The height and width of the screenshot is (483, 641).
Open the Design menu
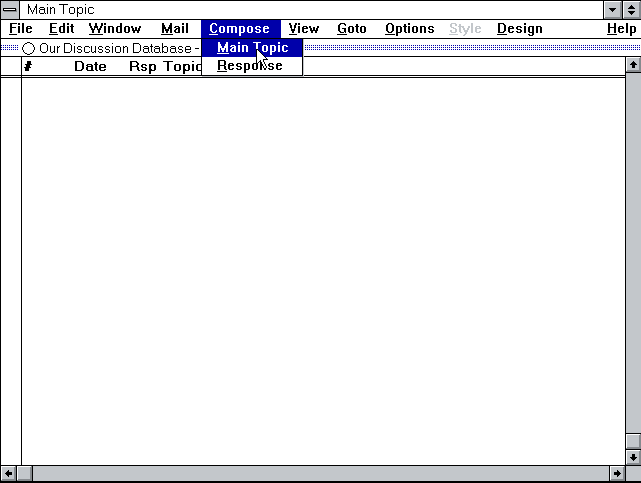[519, 29]
